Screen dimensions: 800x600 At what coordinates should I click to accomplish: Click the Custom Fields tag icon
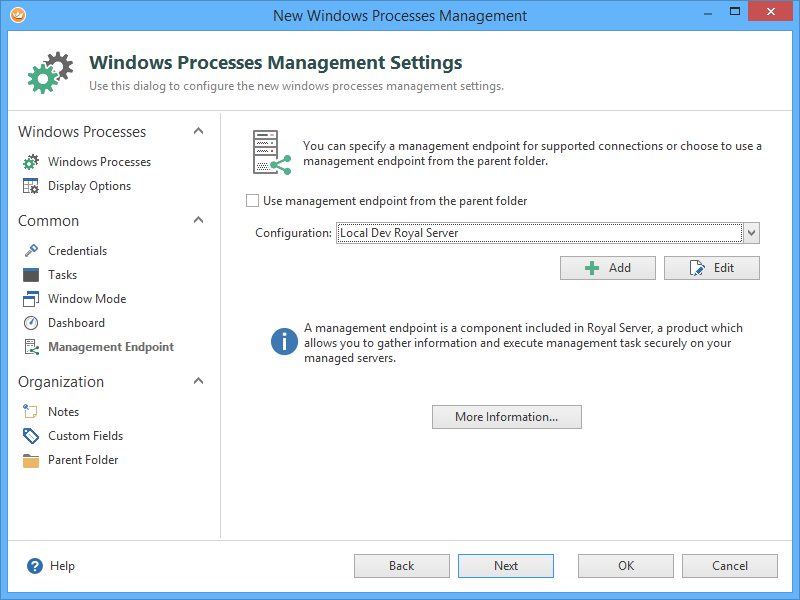(31, 436)
